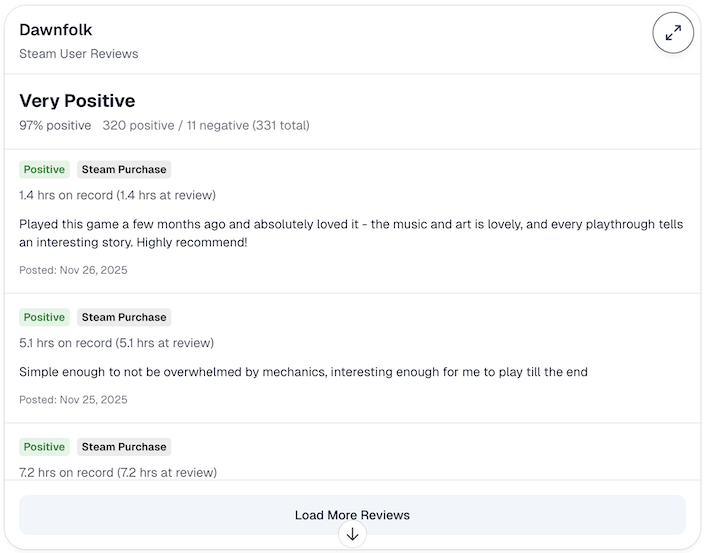Click Positive tag on the 7.2 hrs review
706x553 pixels.
point(44,447)
